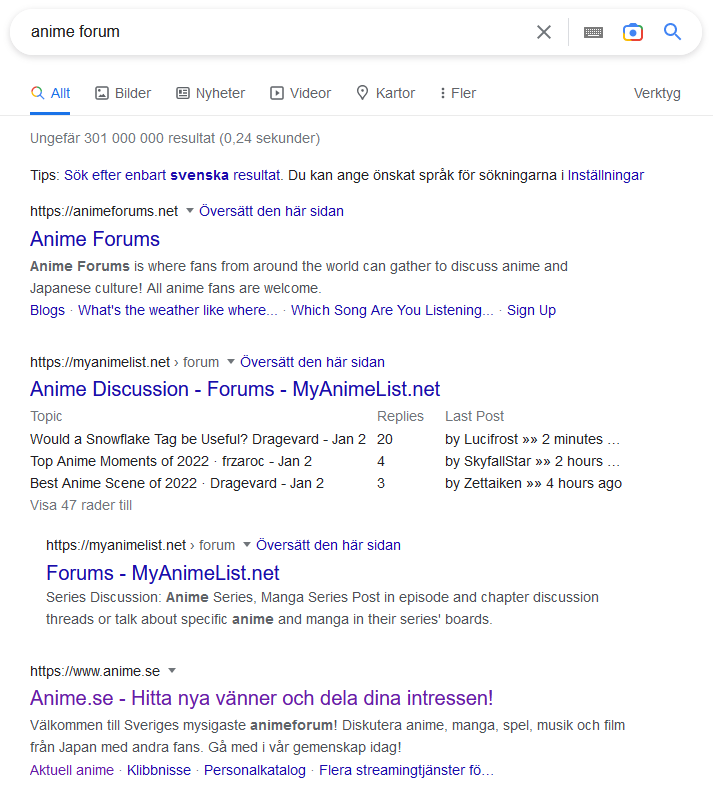
Task: Click the result count 'Ungefär 301 000 000 resultat'
Action: point(175,138)
